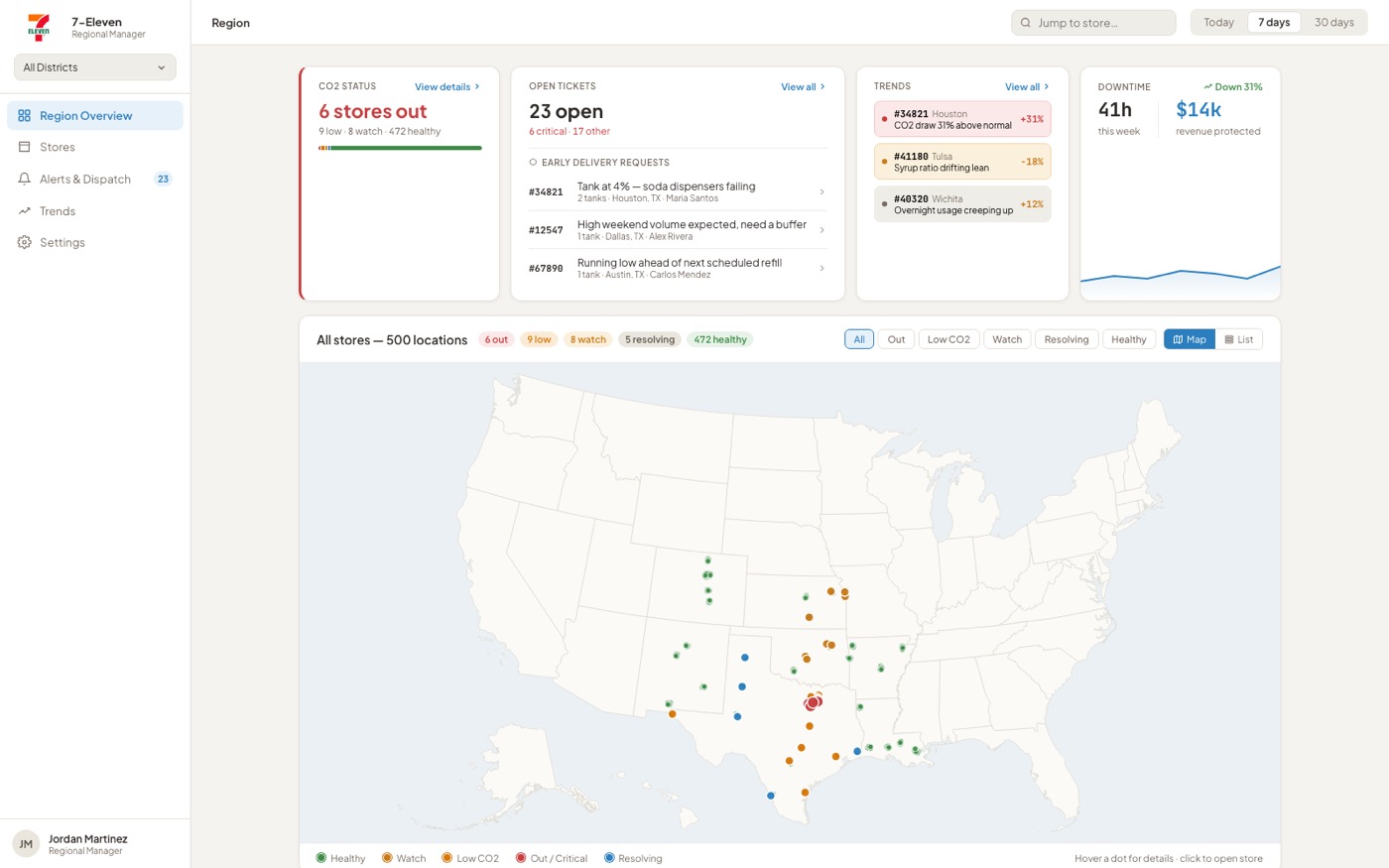Image resolution: width=1389 pixels, height=868 pixels.
Task: Click the 7-Eleven logo icon
Action: point(39,27)
